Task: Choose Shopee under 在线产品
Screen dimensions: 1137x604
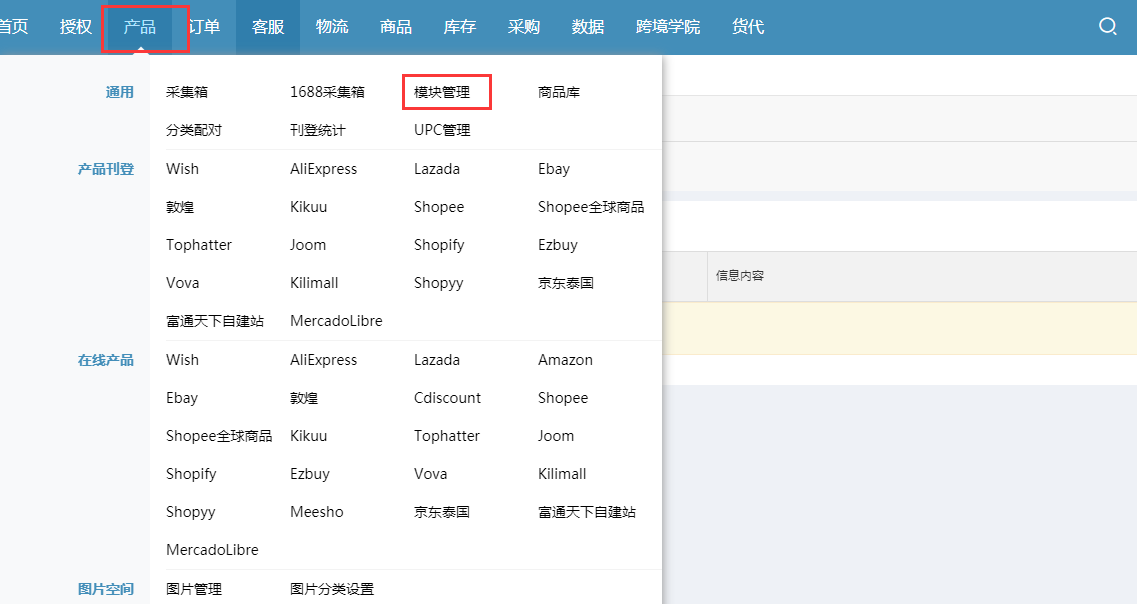Action: pos(563,398)
